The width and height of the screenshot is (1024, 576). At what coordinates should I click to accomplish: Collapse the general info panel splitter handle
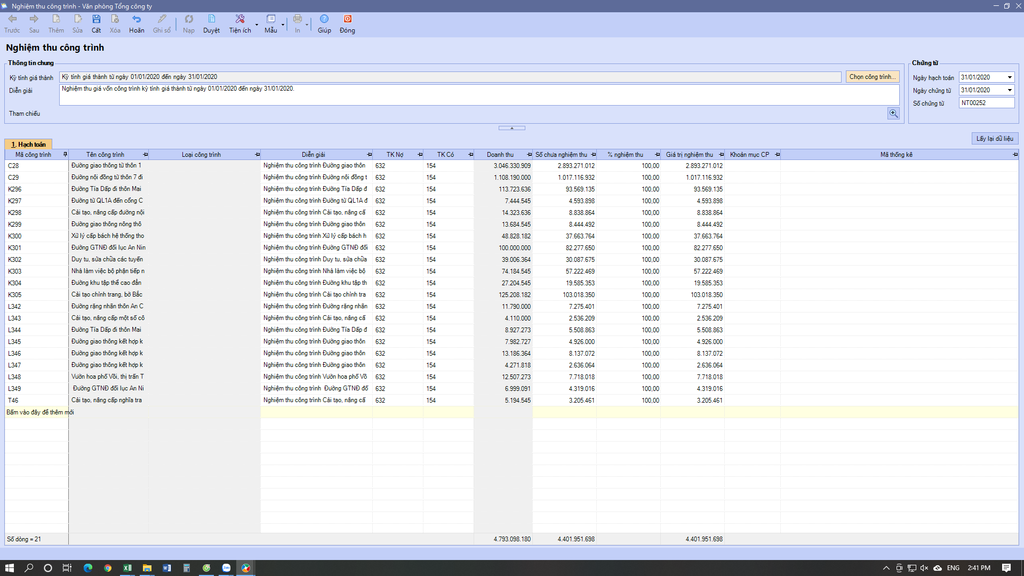click(511, 128)
